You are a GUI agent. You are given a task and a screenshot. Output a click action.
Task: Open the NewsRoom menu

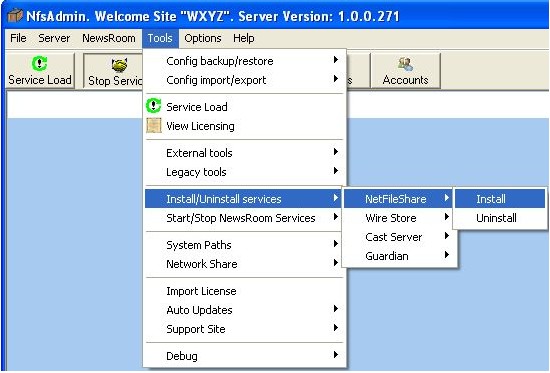109,38
